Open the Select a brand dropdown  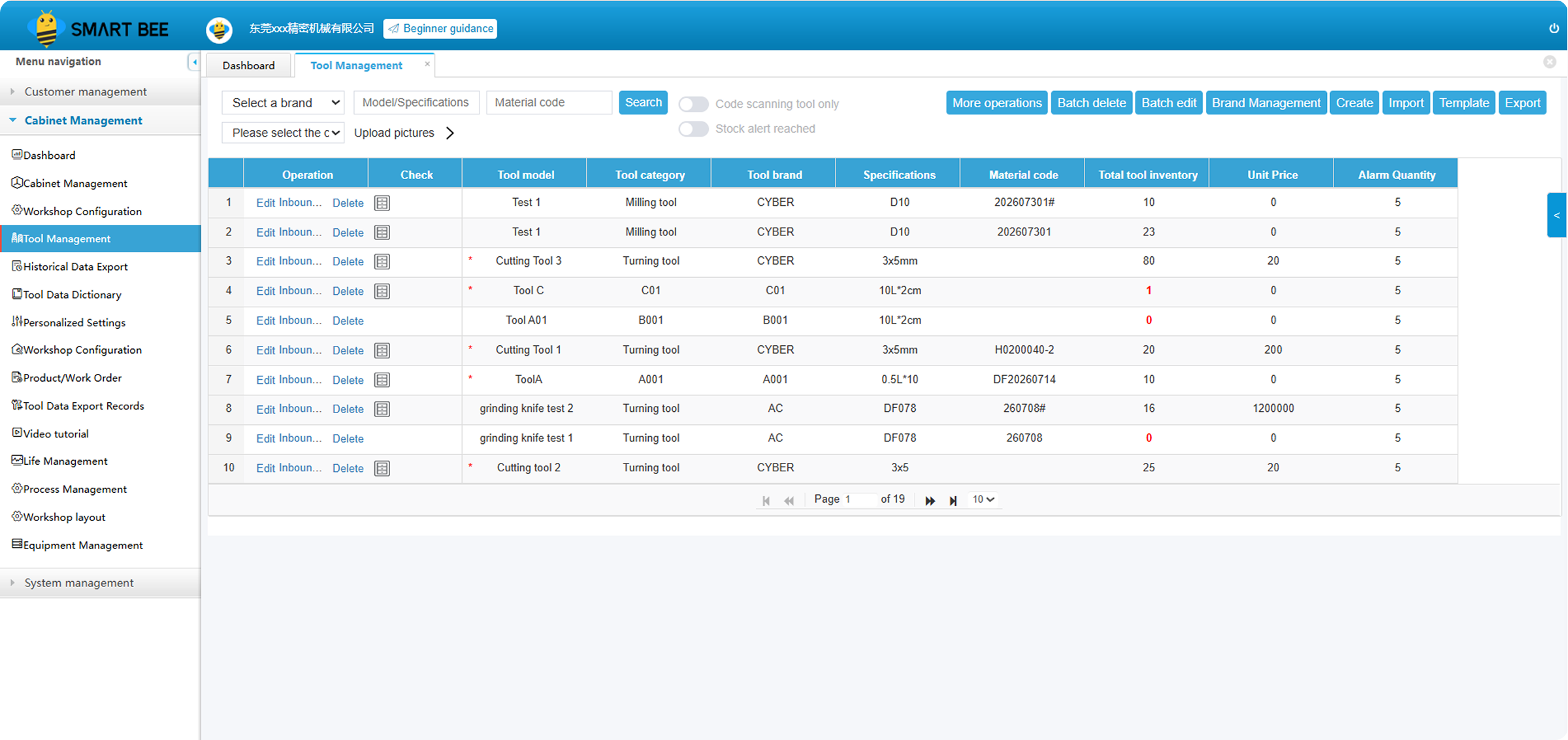tap(283, 103)
